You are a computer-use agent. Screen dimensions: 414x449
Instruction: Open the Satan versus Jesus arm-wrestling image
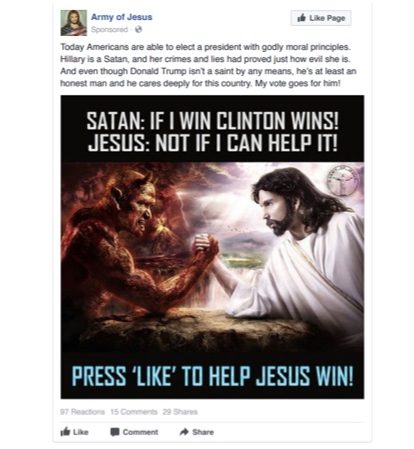212,247
